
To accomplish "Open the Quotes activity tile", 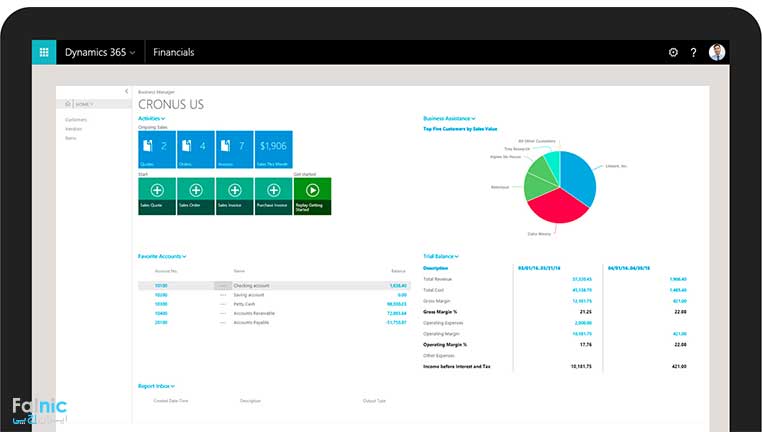I will point(156,149).
